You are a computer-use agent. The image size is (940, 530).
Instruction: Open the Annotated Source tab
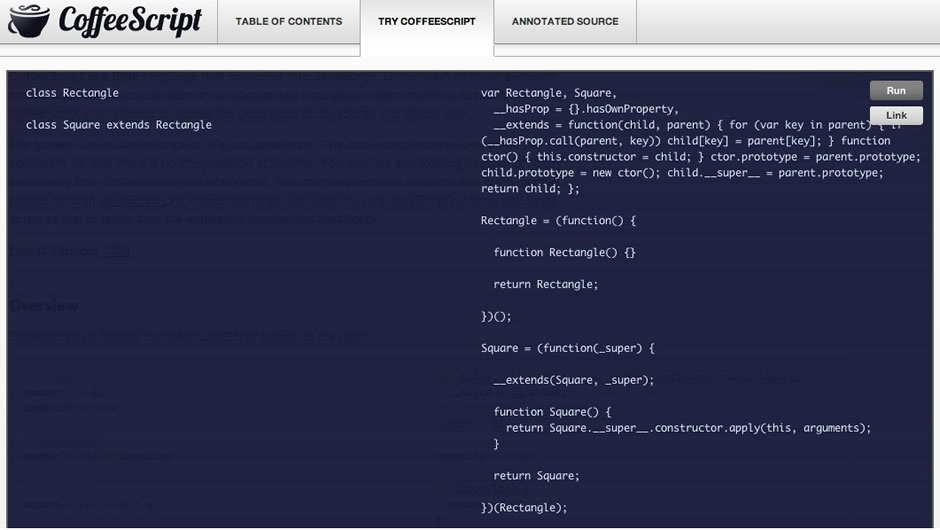click(x=565, y=22)
